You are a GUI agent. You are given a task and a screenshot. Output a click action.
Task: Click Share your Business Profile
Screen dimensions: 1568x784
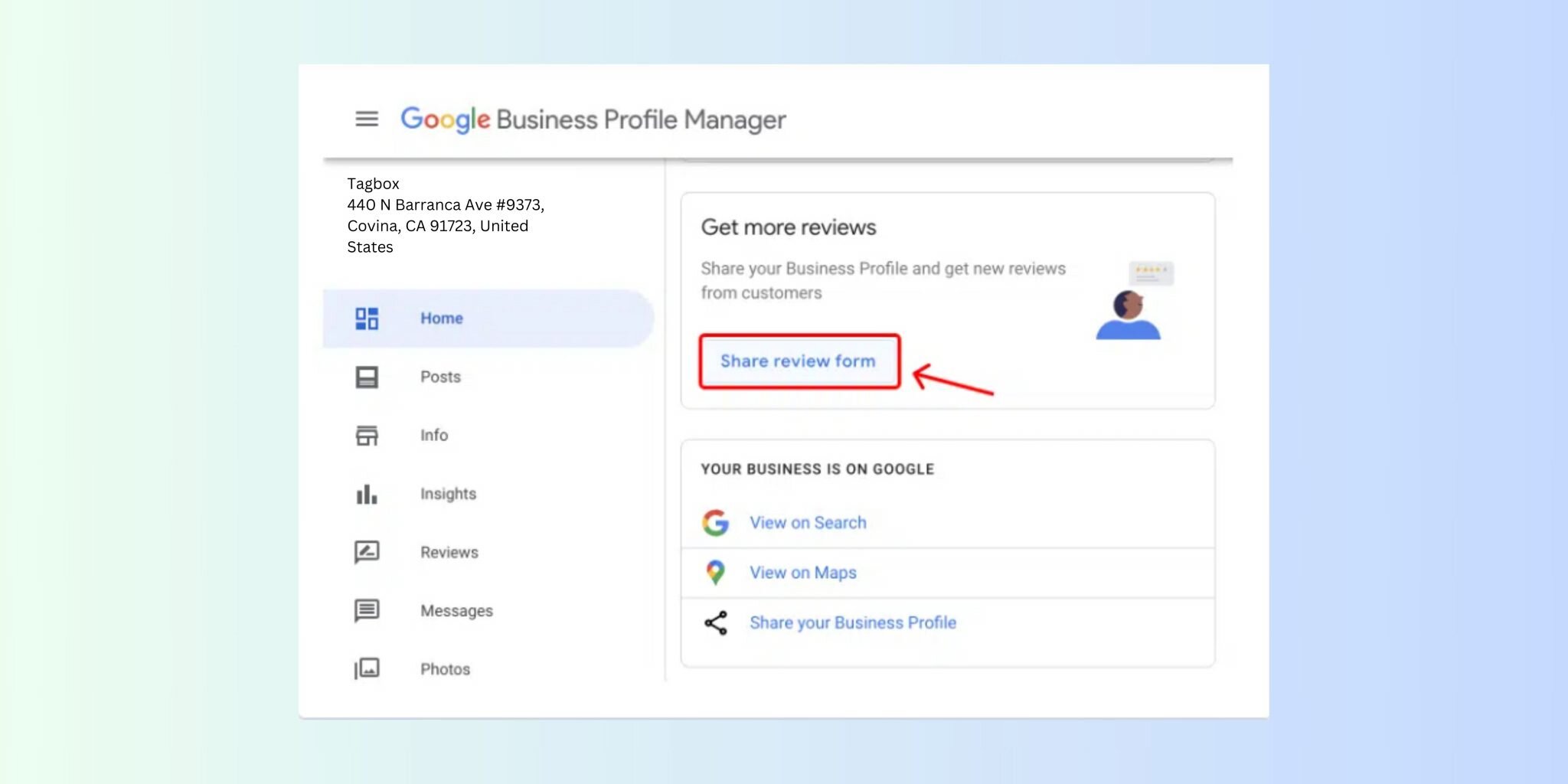click(x=853, y=622)
